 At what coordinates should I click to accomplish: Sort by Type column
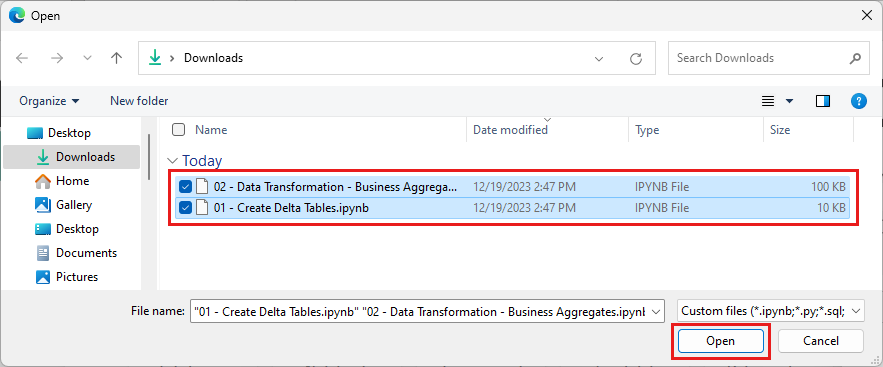tap(647, 130)
